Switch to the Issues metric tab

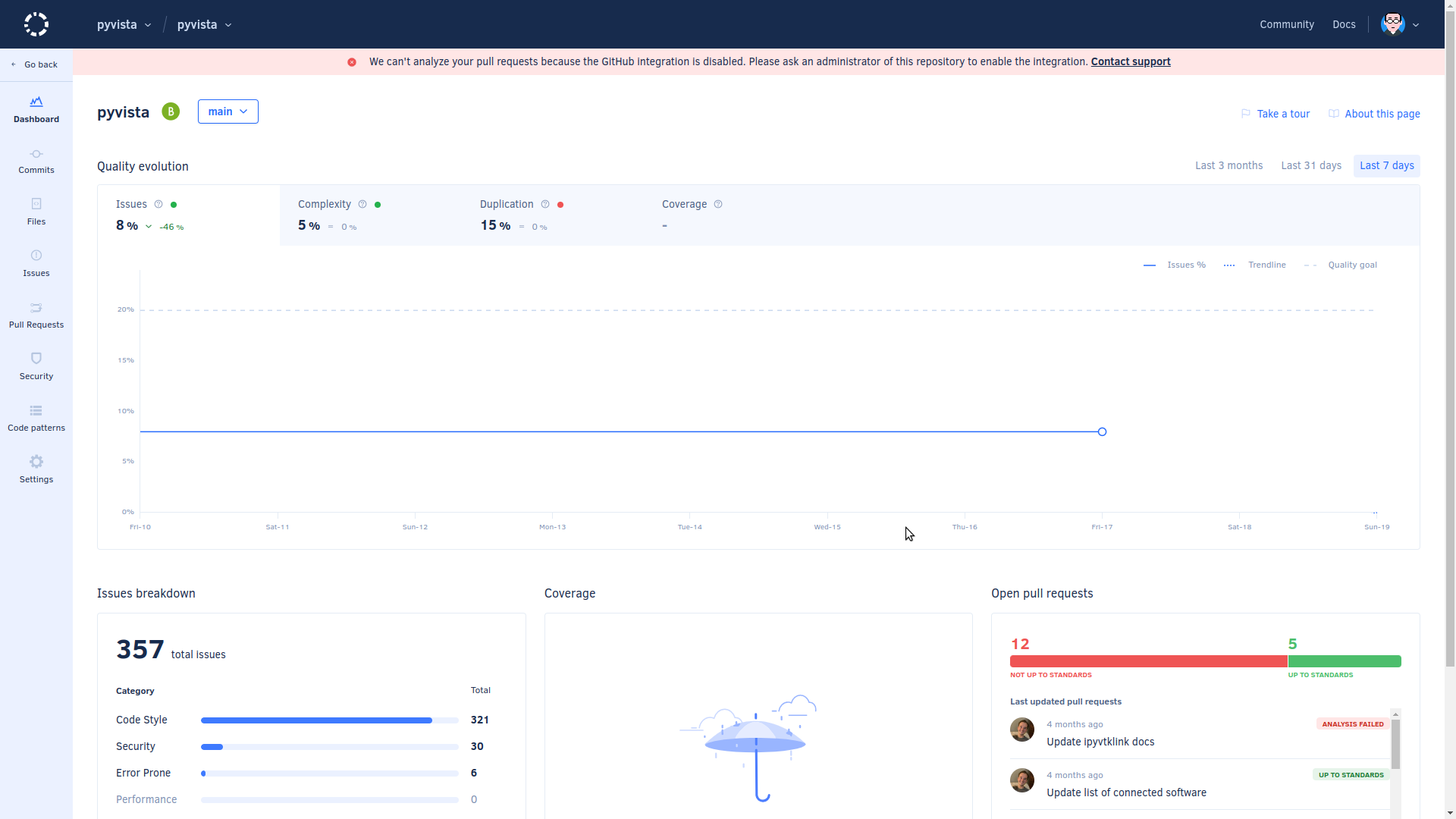click(189, 215)
